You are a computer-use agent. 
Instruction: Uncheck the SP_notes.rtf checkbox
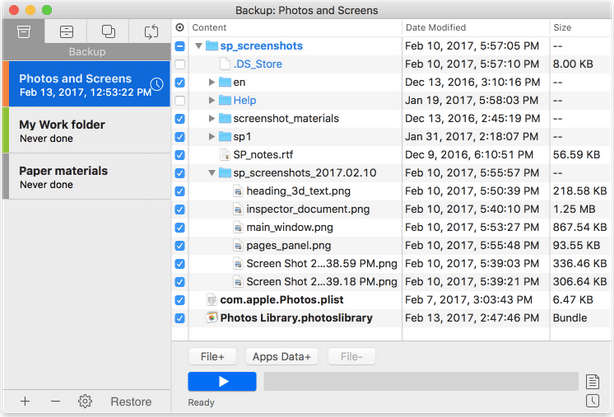[179, 155]
